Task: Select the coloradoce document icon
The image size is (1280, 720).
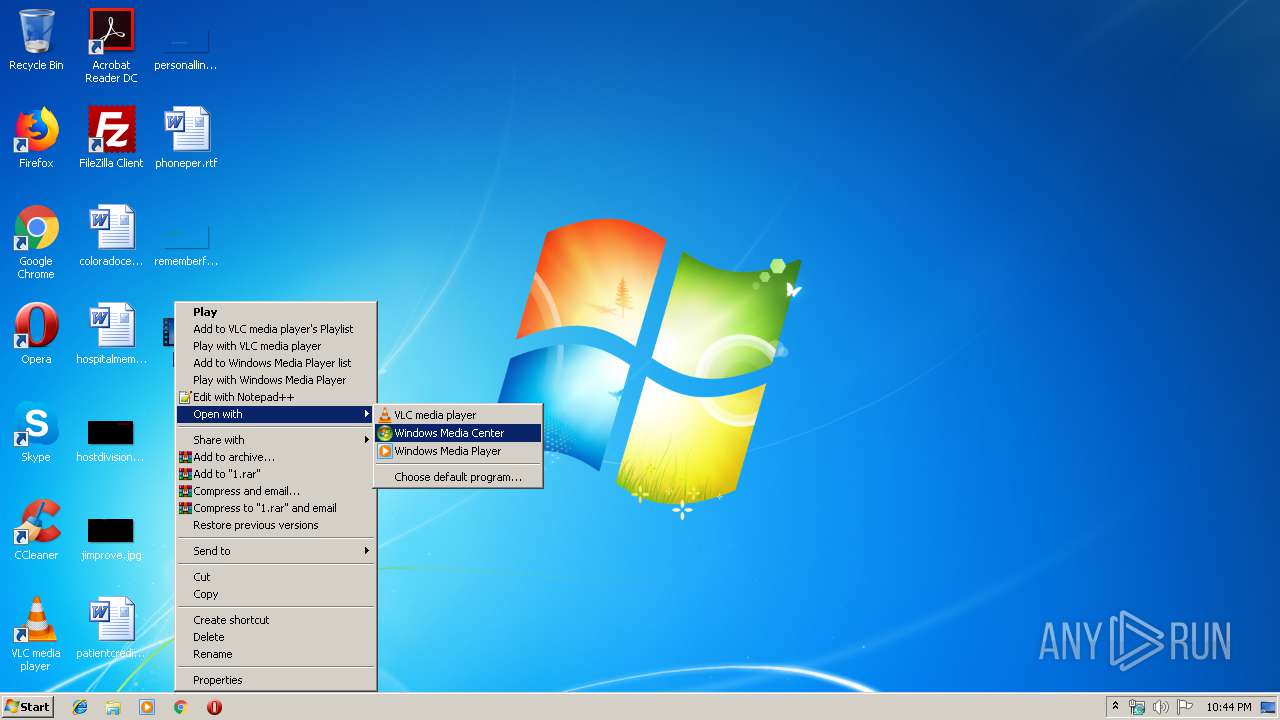Action: 111,236
